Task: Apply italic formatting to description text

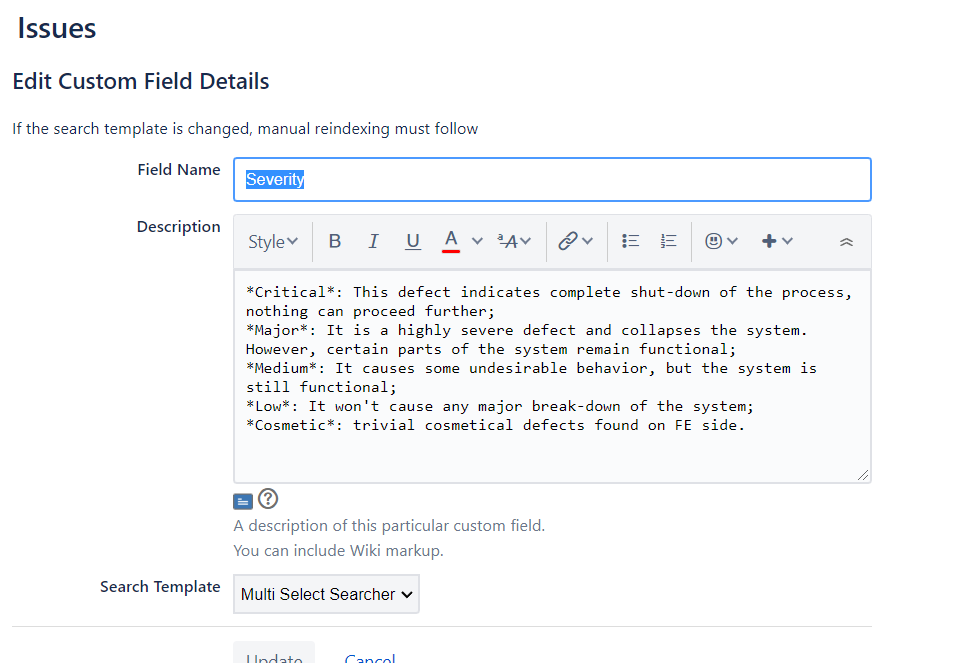Action: pos(373,241)
